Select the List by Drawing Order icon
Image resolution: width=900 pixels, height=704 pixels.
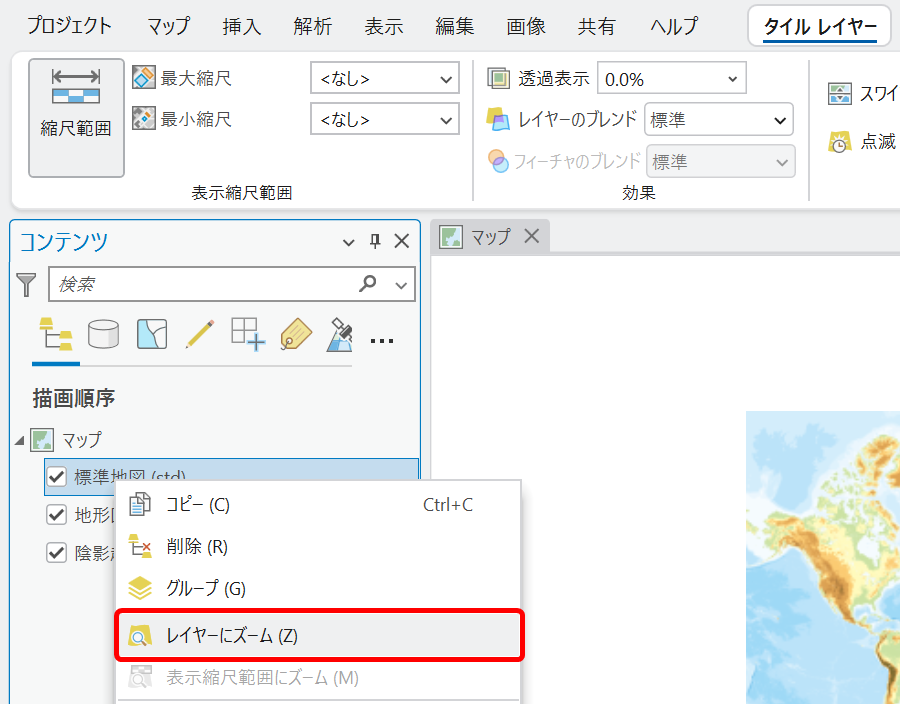click(54, 334)
